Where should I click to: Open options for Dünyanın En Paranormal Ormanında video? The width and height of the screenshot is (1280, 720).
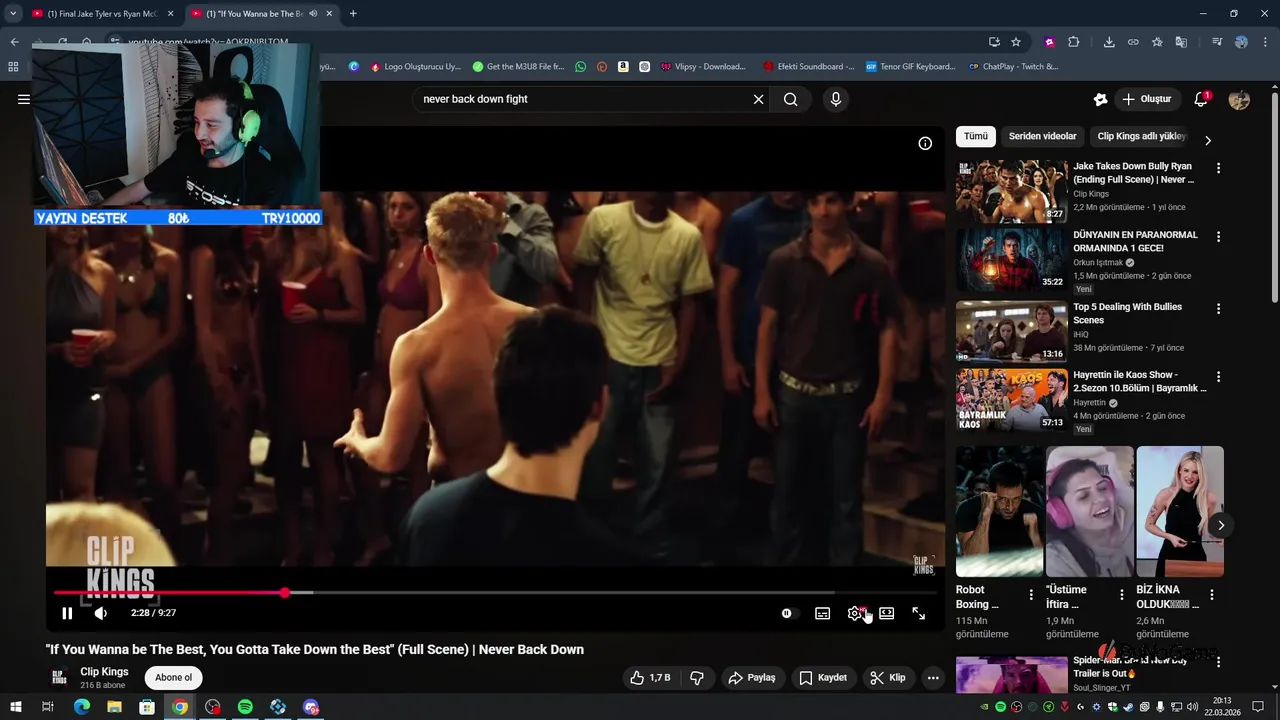click(1218, 237)
